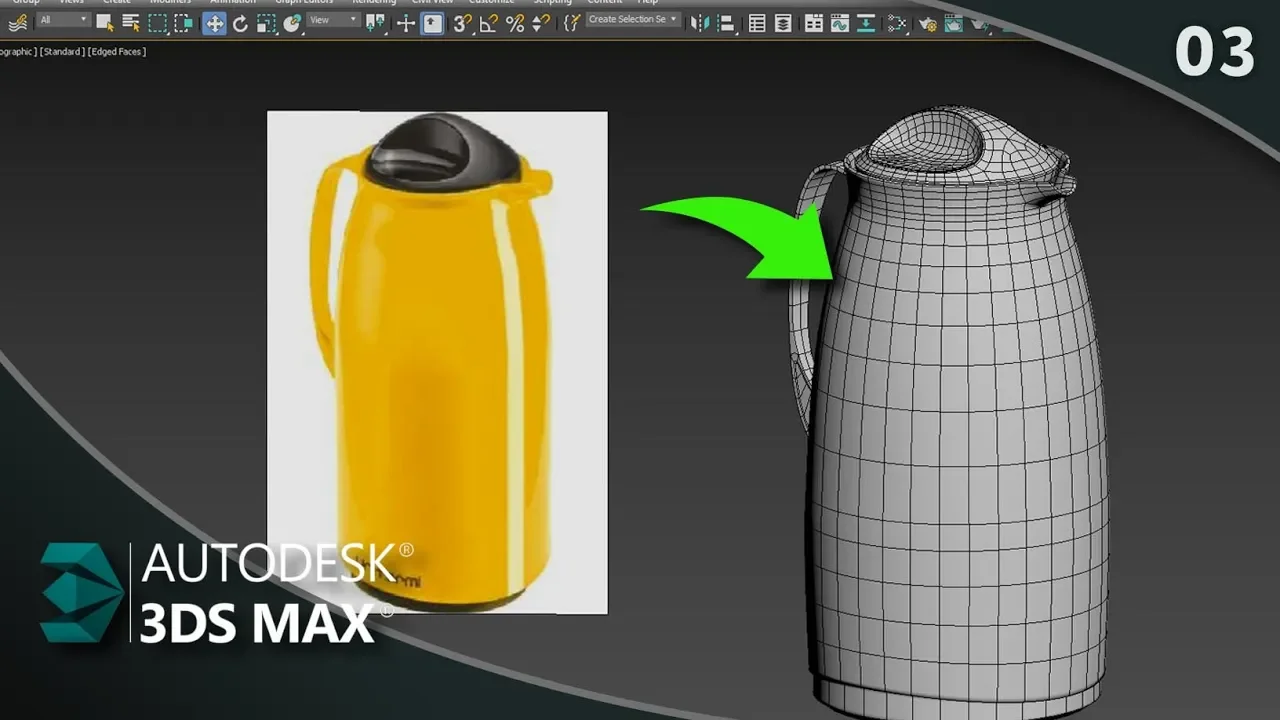1280x720 pixels.
Task: Activate the Select and Rotate tool
Action: tap(240, 23)
